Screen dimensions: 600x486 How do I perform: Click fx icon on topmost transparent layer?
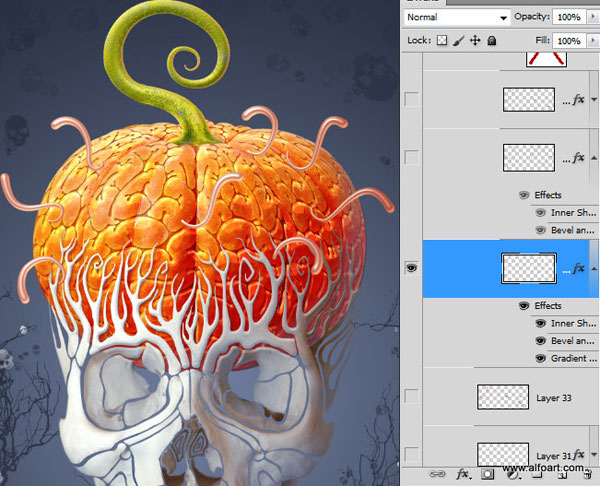579,99
